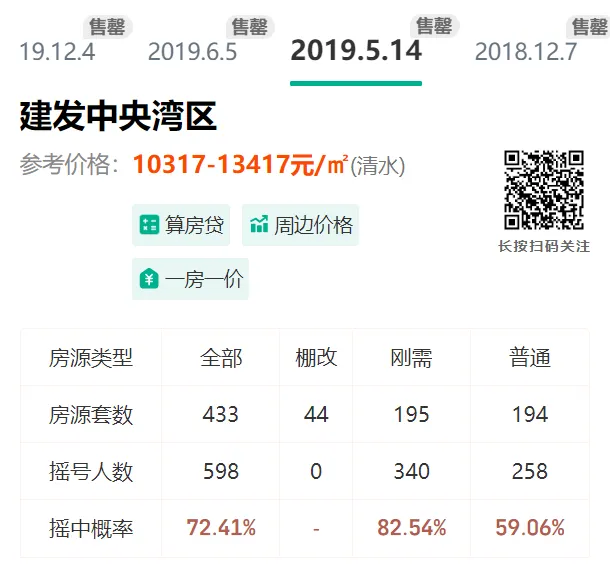The image size is (610, 572).
Task: Click the QR code image
Action: (544, 190)
